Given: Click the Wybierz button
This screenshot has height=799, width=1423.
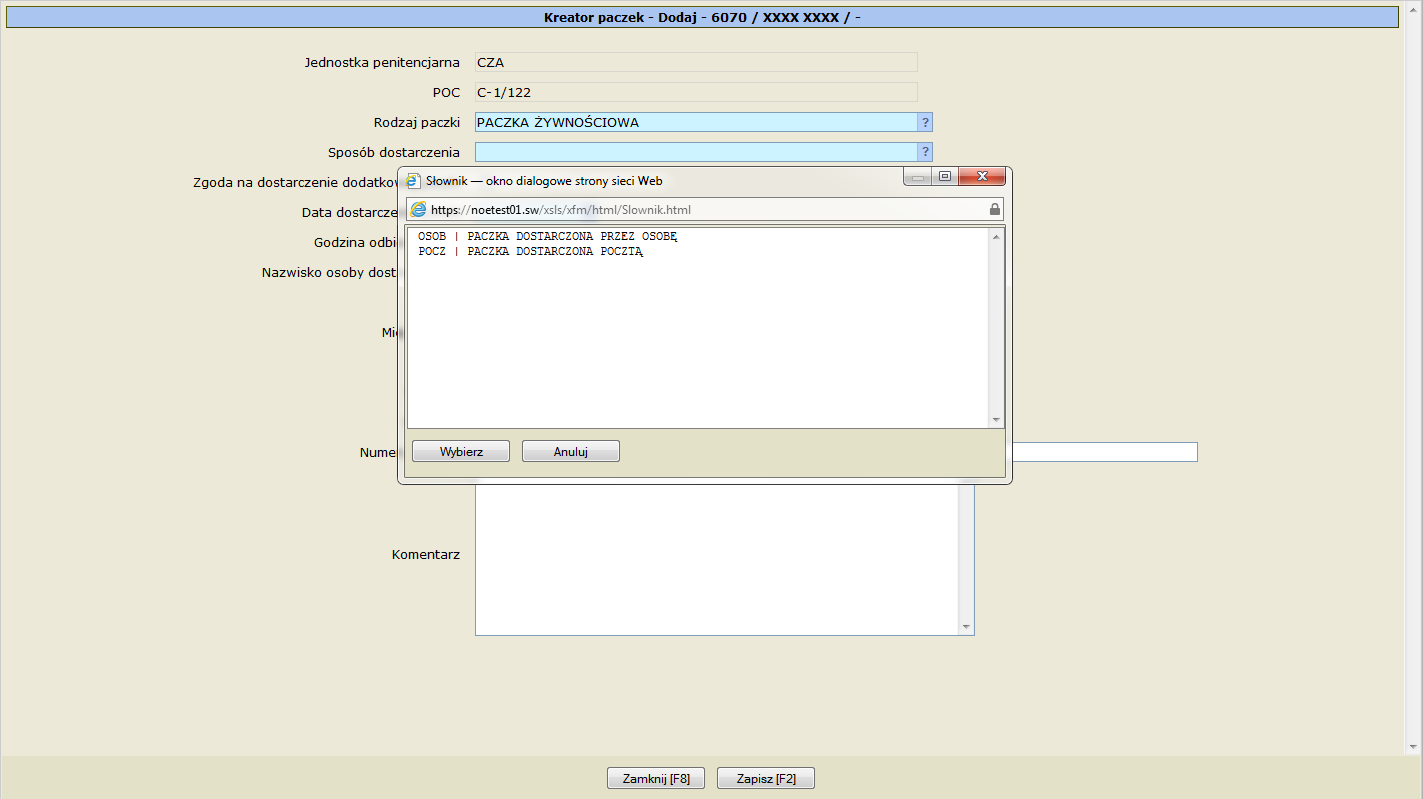Looking at the screenshot, I should (x=461, y=451).
